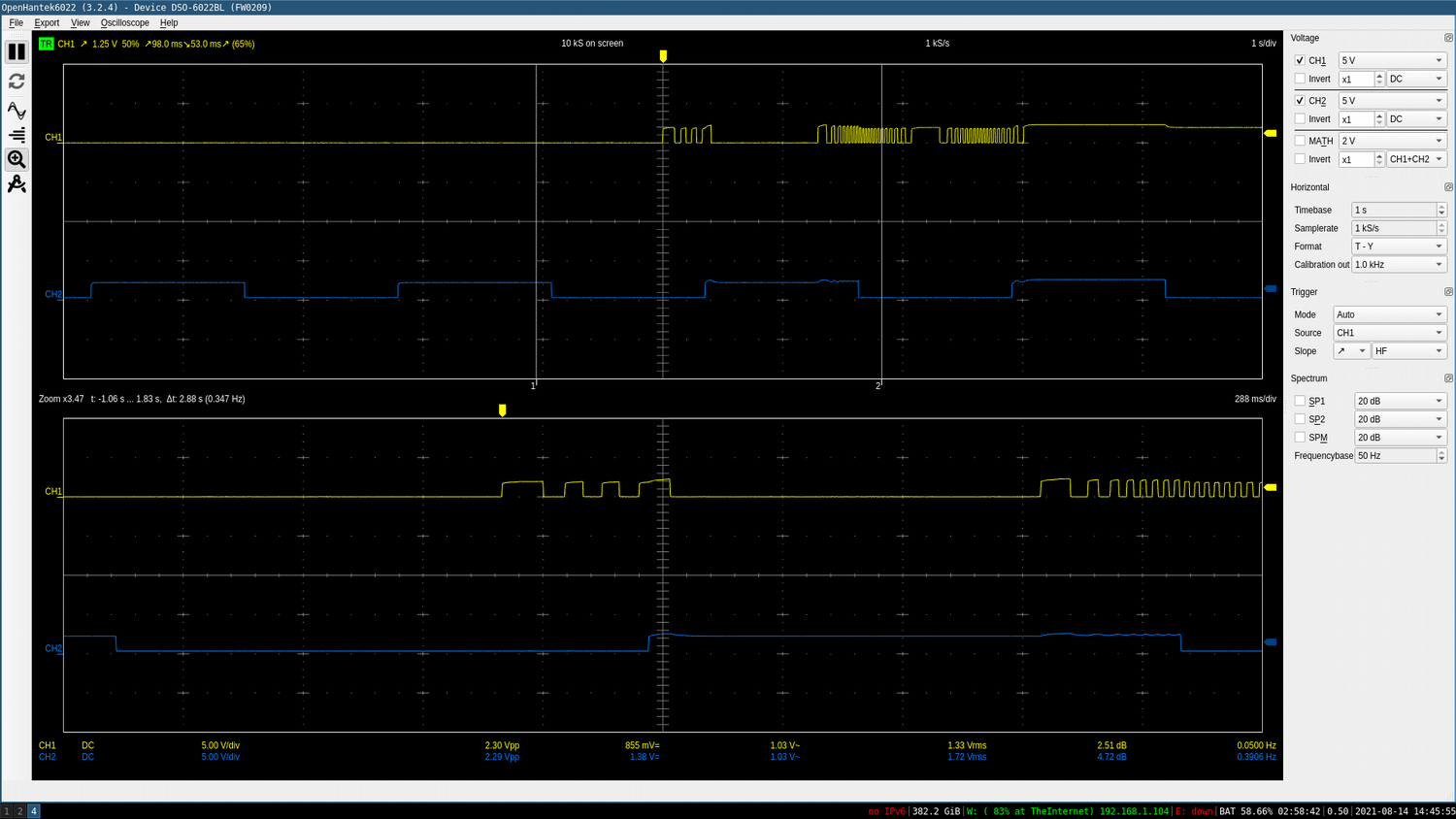Open the Calibration out 1.0 kHz dropdown

coord(1399,265)
